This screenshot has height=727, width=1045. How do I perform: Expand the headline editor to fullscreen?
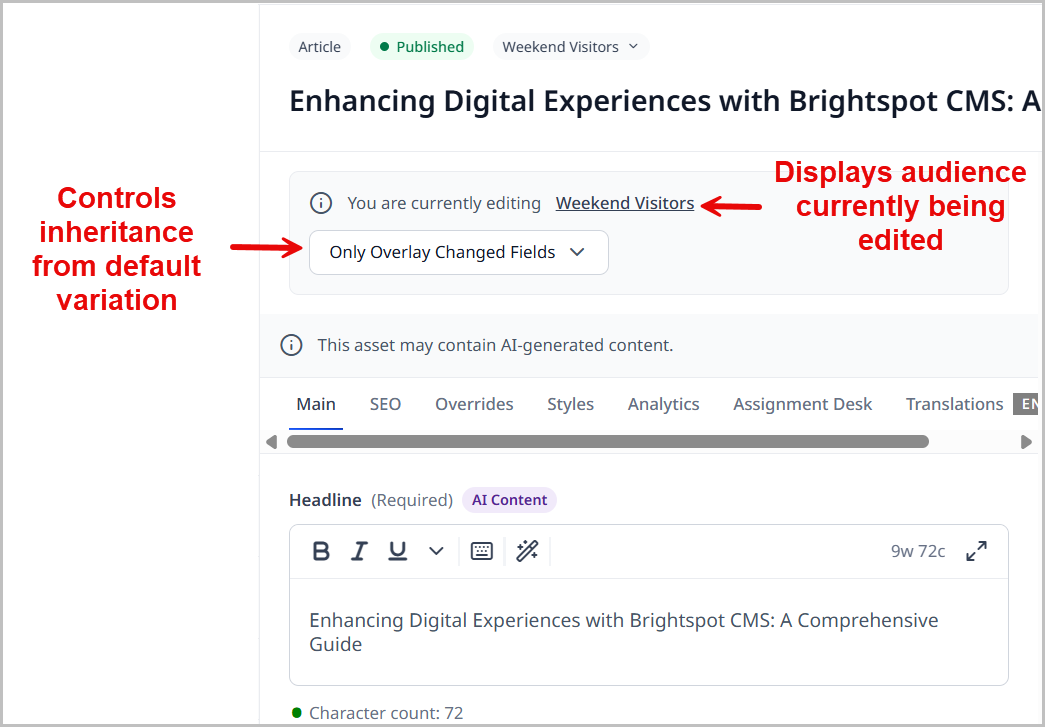976,551
